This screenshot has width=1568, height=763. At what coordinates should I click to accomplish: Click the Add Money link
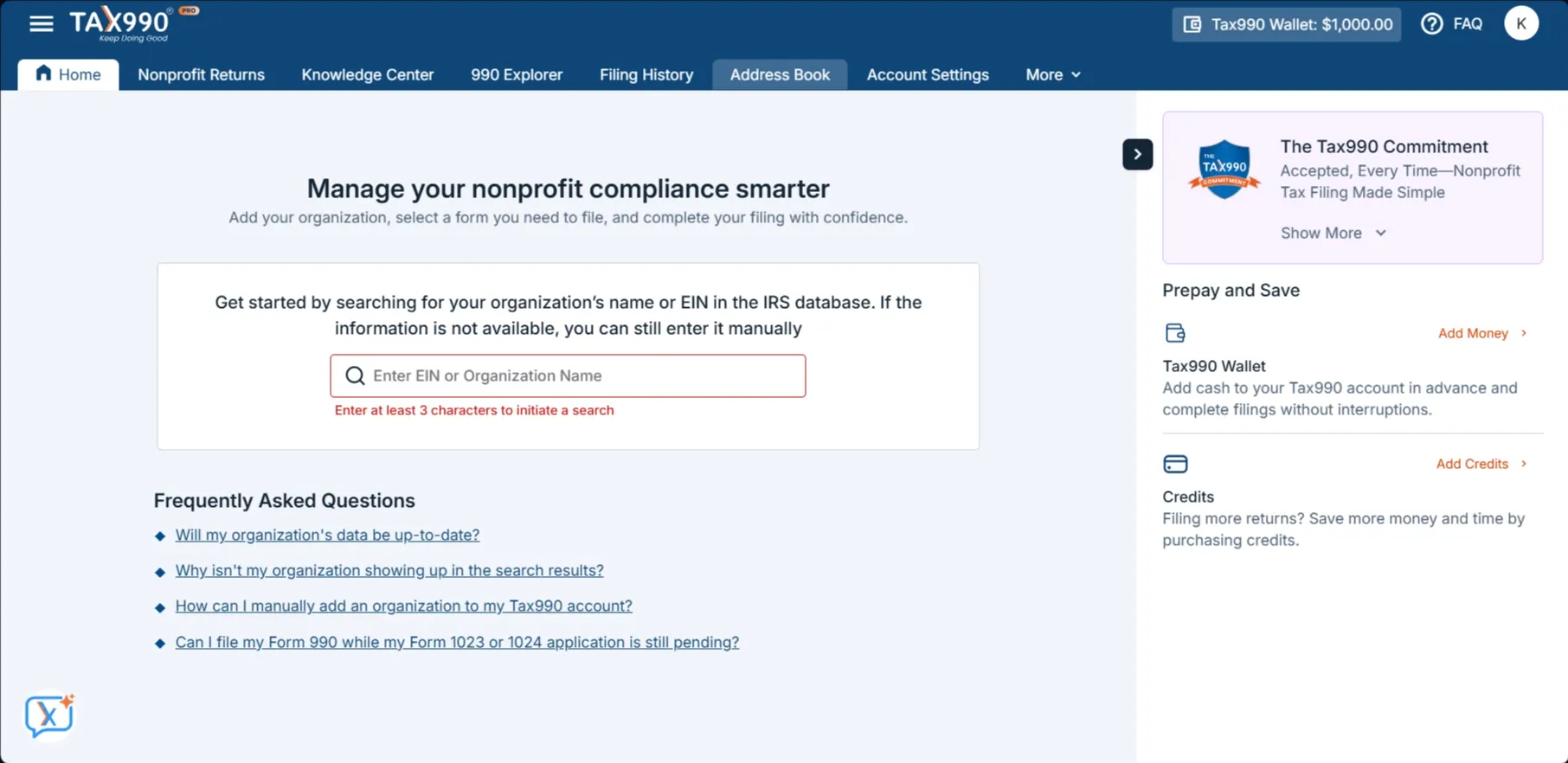pos(1481,333)
